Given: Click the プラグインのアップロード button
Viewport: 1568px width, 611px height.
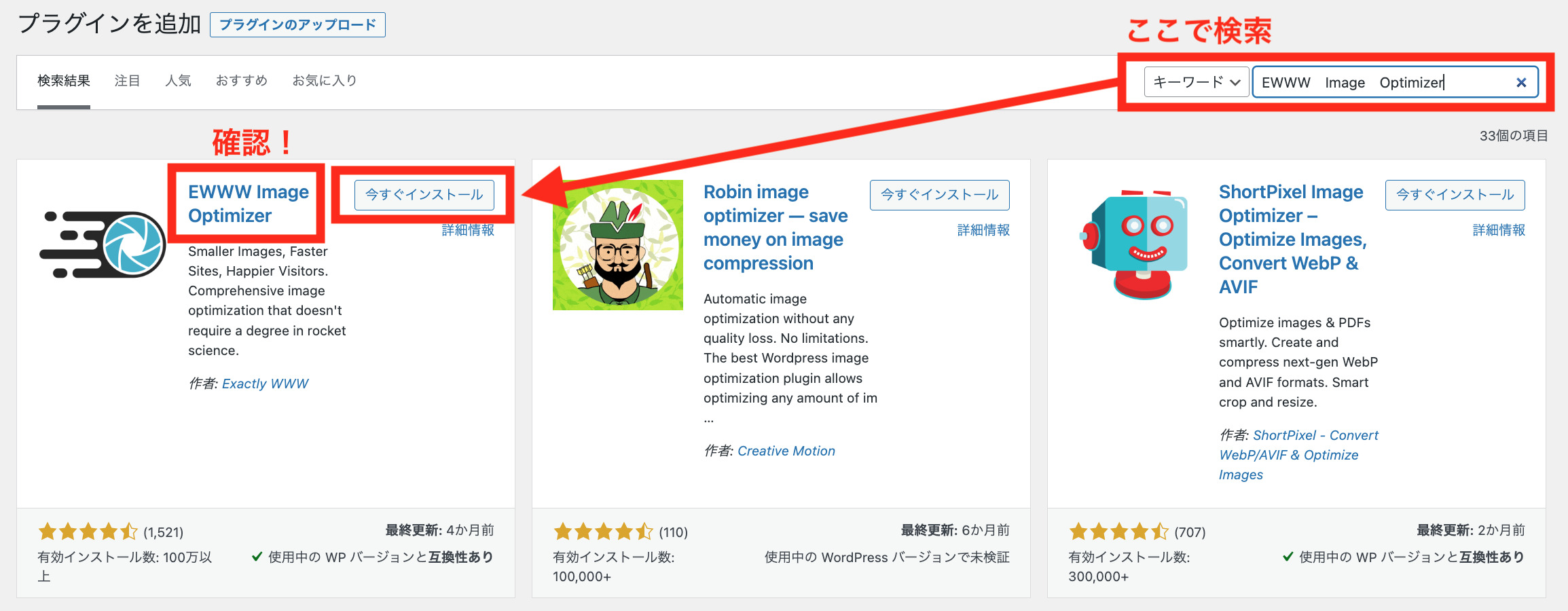Looking at the screenshot, I should tap(297, 24).
